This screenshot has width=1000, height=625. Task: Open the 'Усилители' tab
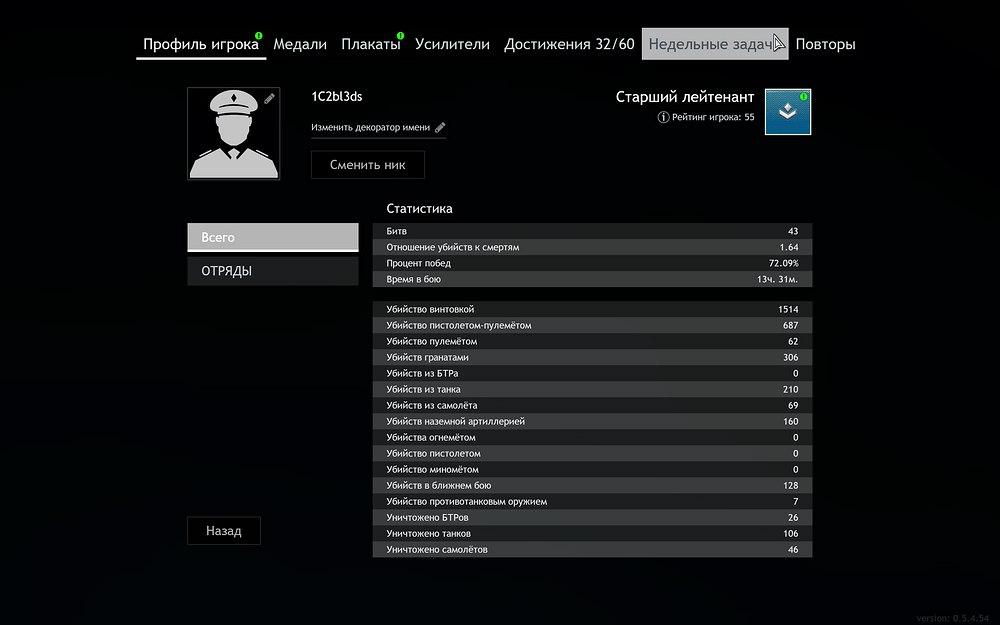[x=452, y=44]
